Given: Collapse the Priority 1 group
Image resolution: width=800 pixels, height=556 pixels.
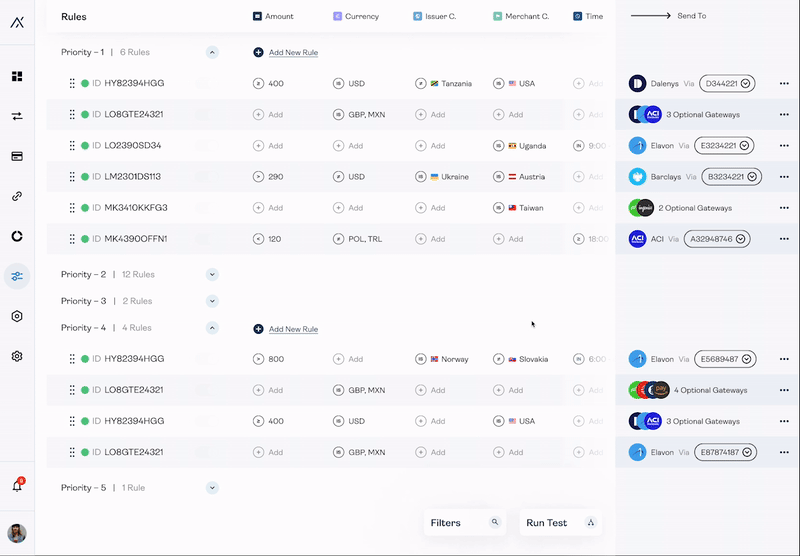Looking at the screenshot, I should (212, 52).
